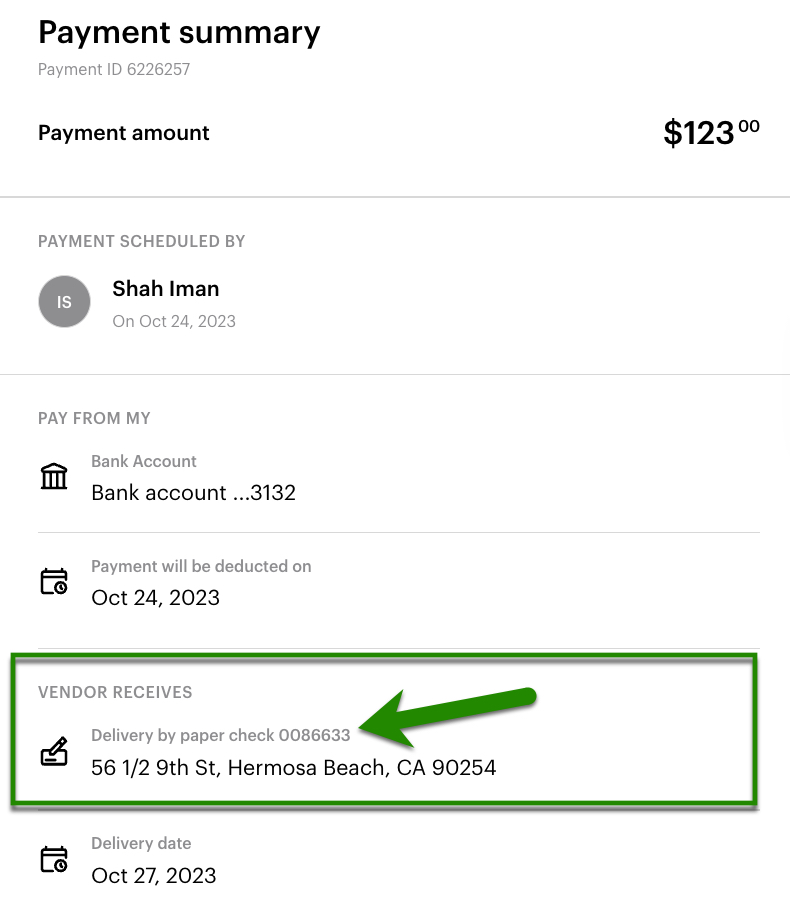The height and width of the screenshot is (912, 790).
Task: Click the PAYMENT SCHEDULED BY header
Action: coord(141,241)
